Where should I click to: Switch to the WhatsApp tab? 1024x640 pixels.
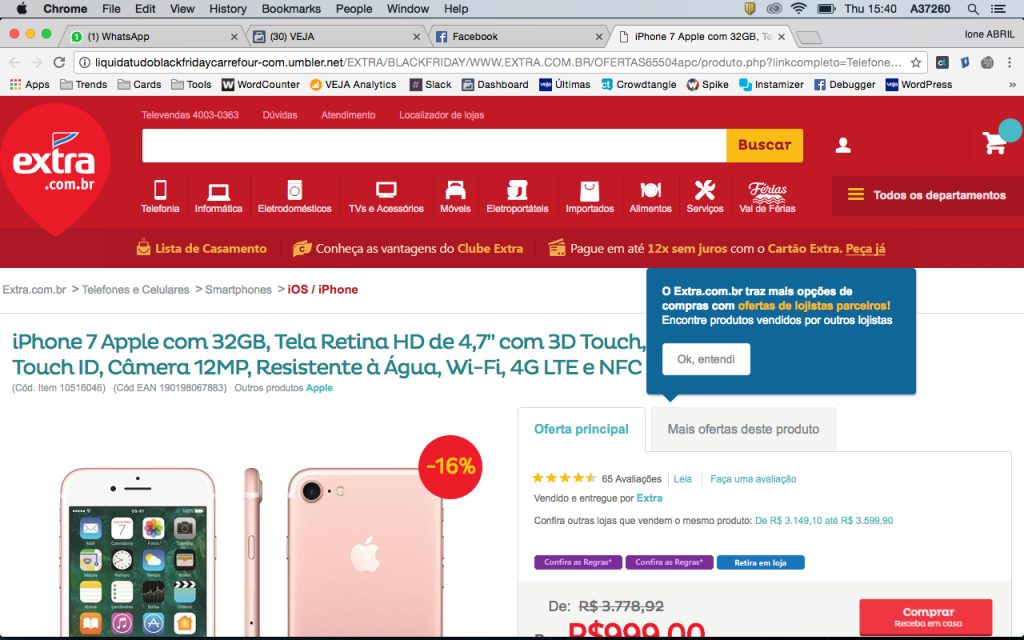(x=154, y=37)
